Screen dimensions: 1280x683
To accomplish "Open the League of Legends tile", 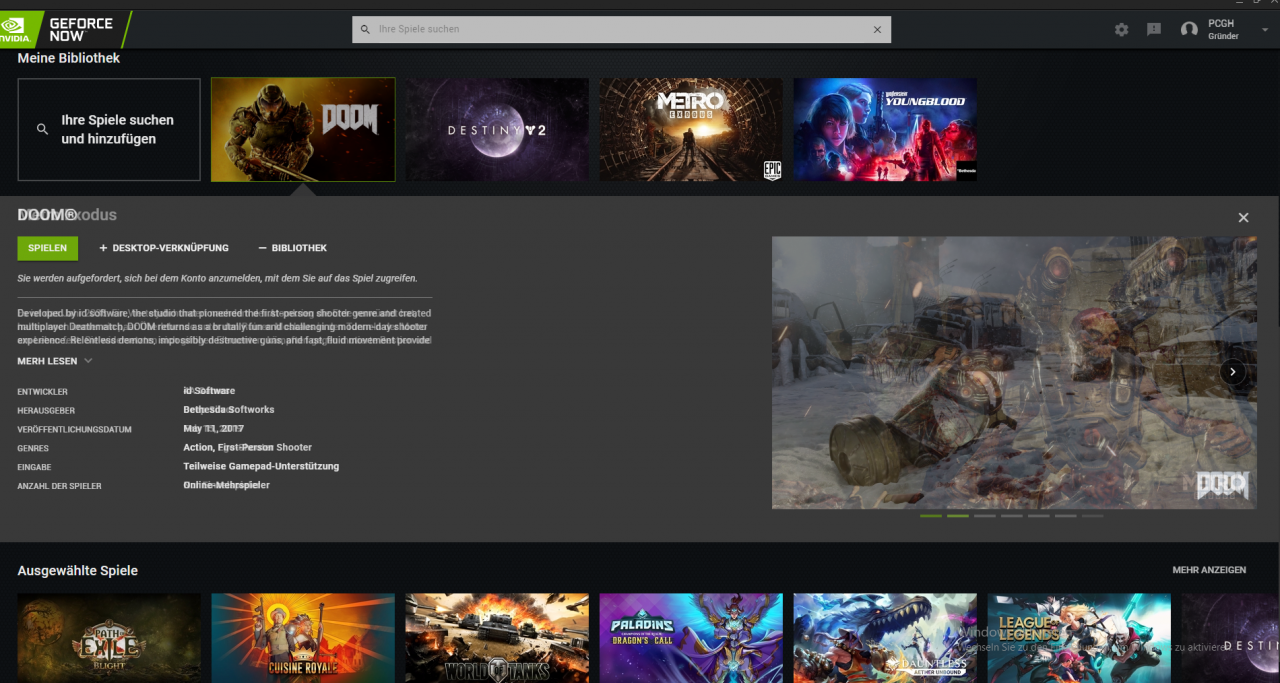I will tap(1079, 638).
